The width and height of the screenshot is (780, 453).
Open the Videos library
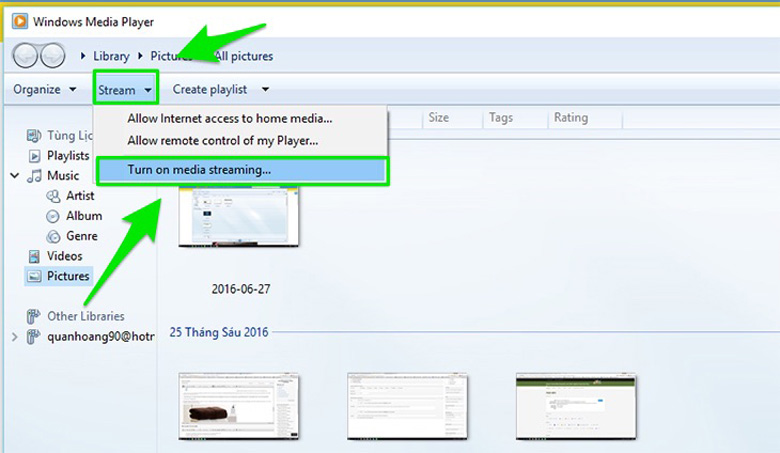coord(65,256)
